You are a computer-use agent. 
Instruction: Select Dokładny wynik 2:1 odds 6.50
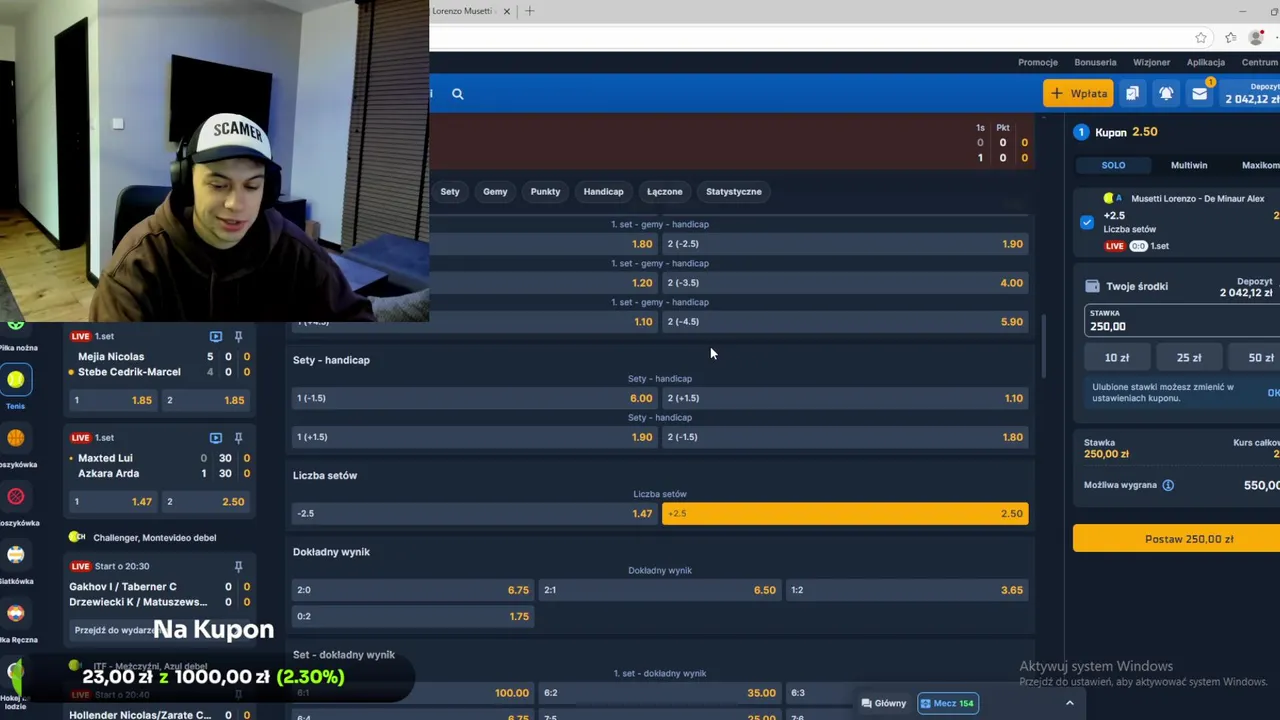tap(660, 590)
